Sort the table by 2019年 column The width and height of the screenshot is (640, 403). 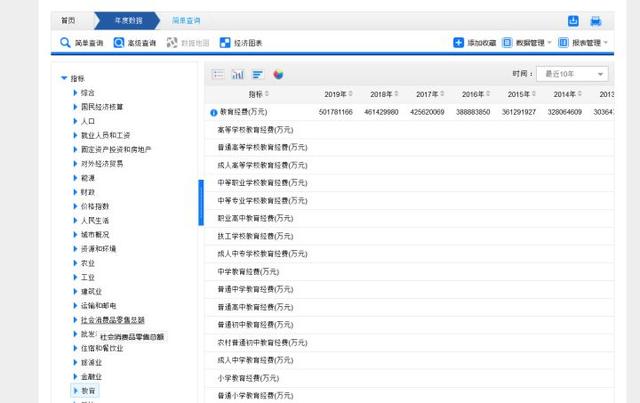pos(336,93)
